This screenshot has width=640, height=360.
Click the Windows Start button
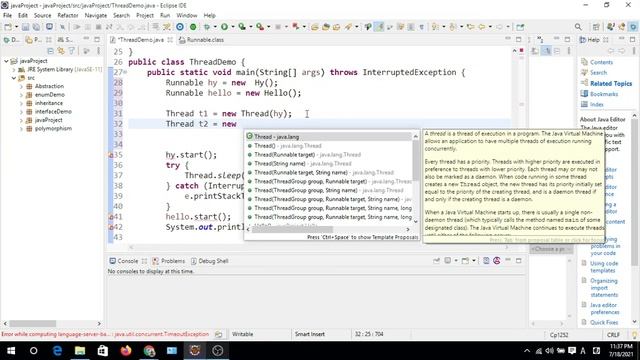click(x=11, y=351)
